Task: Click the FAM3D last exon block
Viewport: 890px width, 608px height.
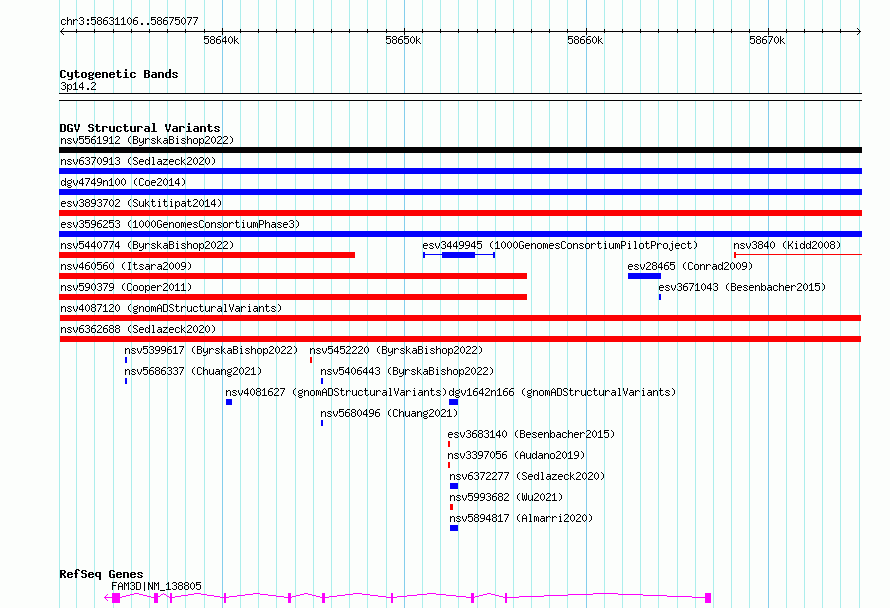Action: tap(708, 598)
